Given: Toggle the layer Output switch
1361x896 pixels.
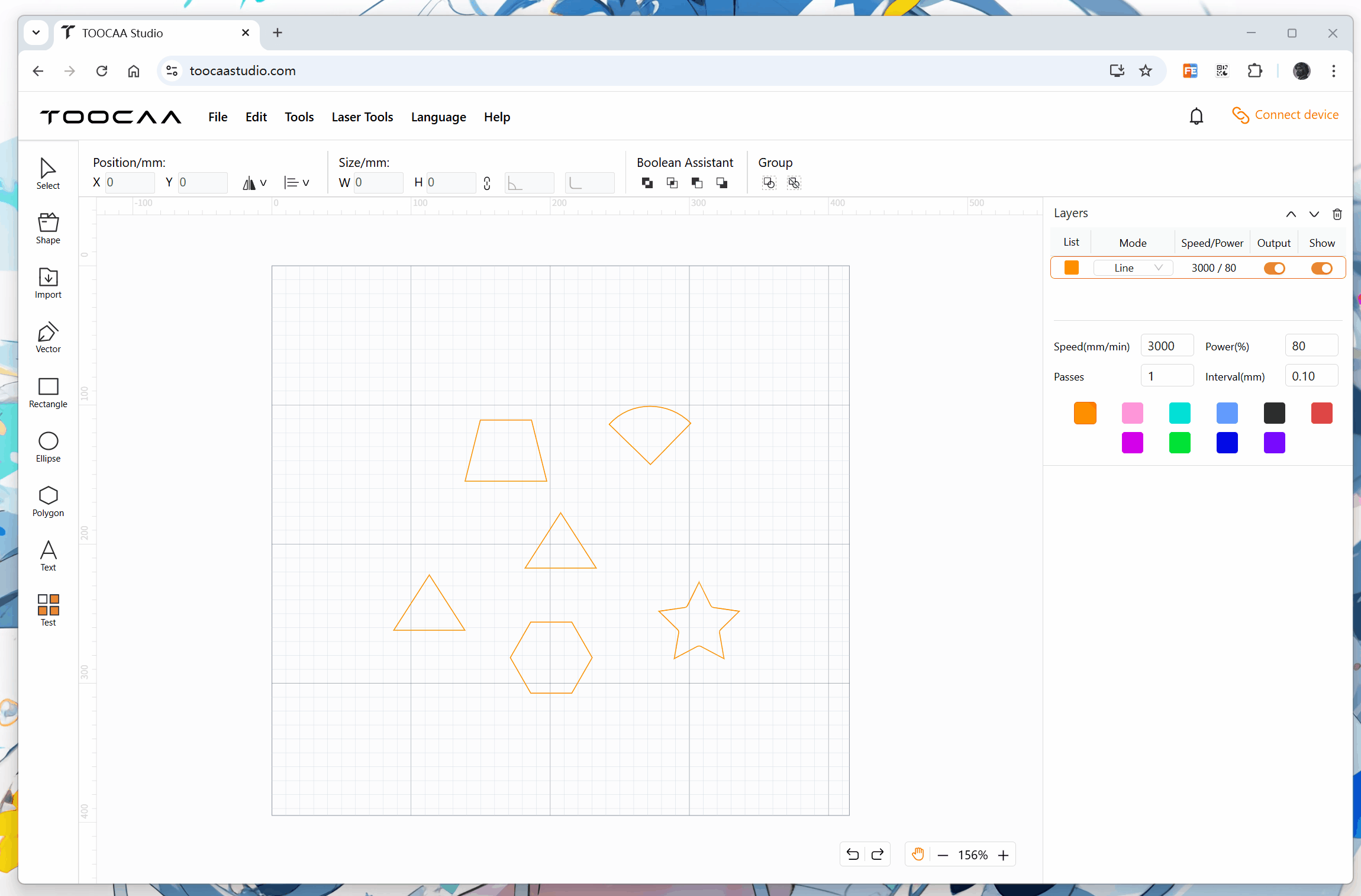Looking at the screenshot, I should [1274, 268].
